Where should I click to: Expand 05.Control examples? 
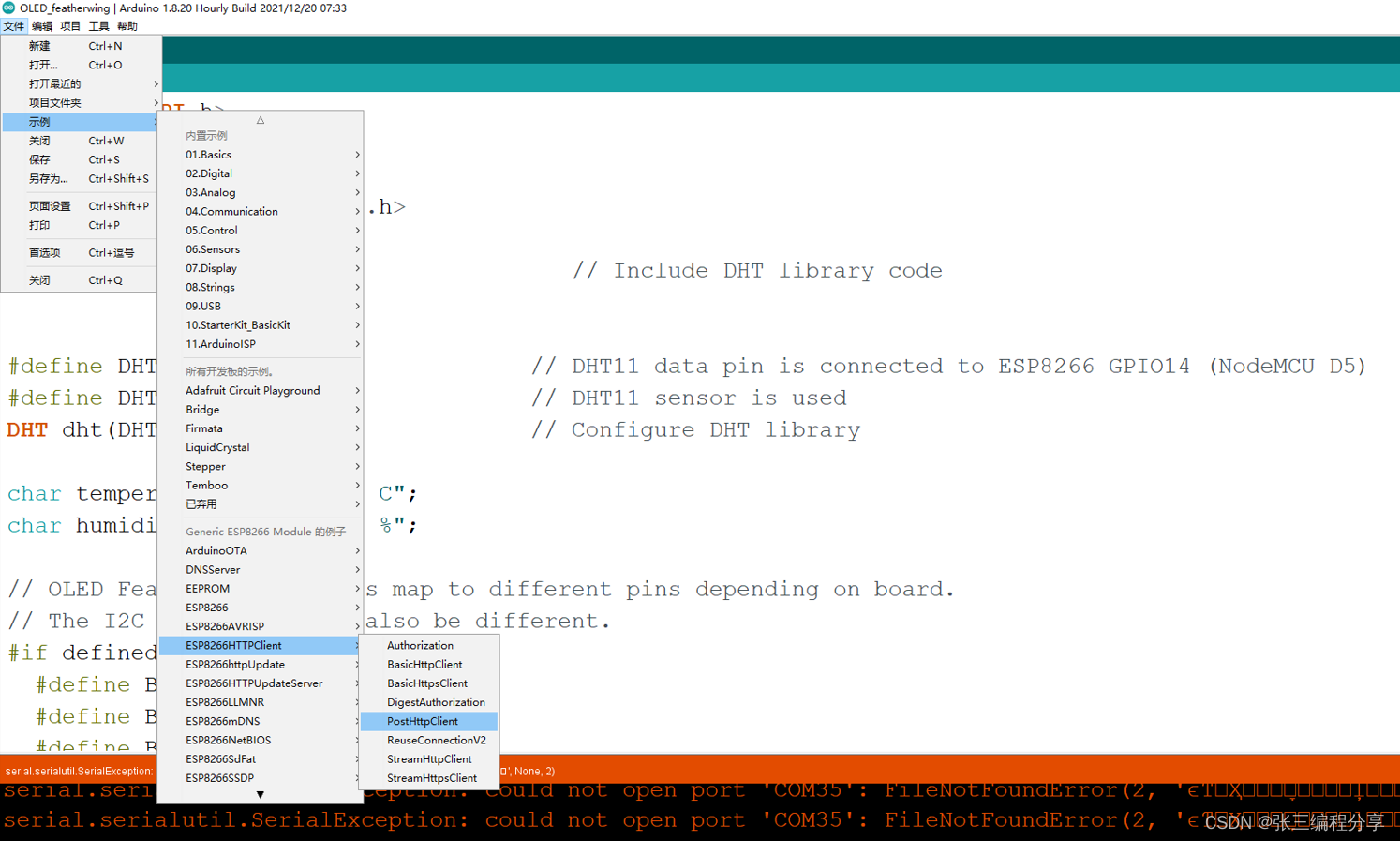tap(261, 231)
